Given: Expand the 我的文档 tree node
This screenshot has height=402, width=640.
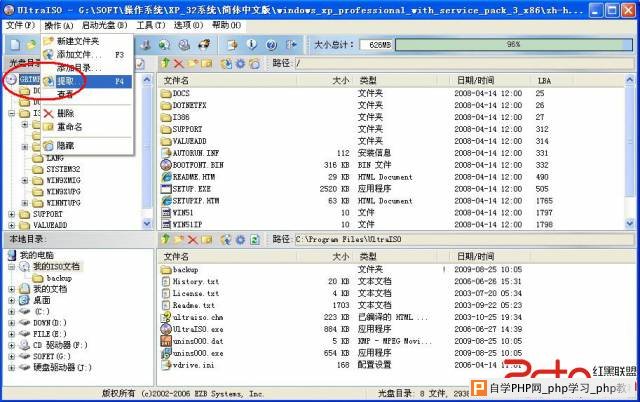Looking at the screenshot, I should pos(12,289).
